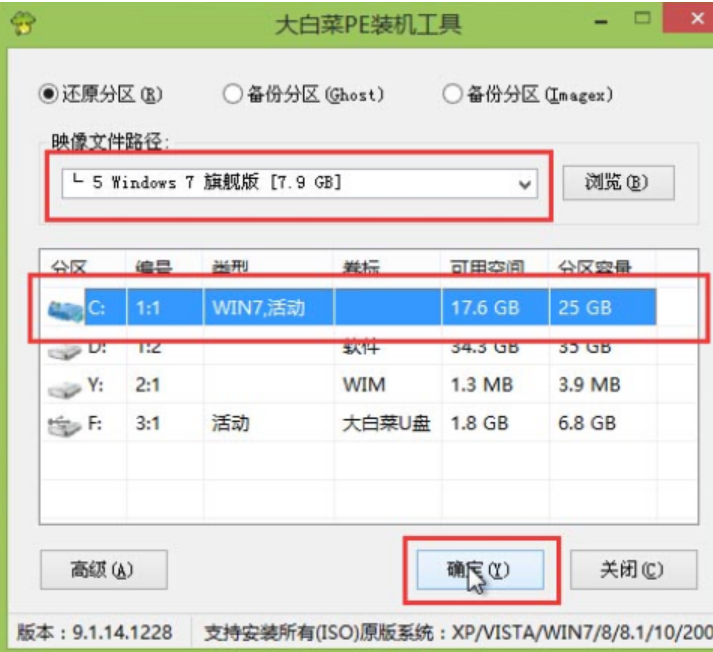Confirm with the 确定 (Y) button
This screenshot has width=713, height=652.
tap(480, 569)
